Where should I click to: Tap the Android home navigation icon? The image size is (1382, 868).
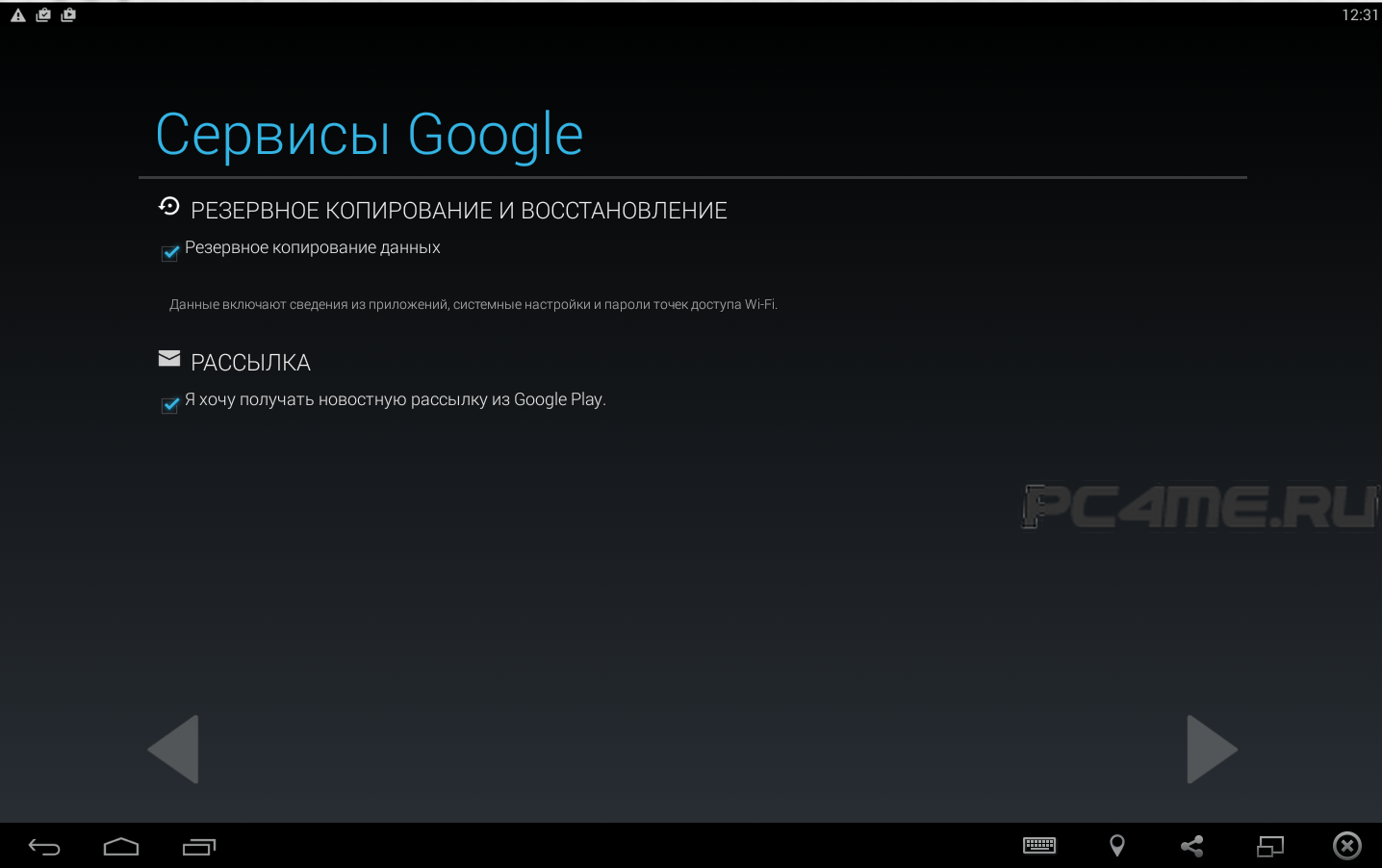click(x=121, y=847)
